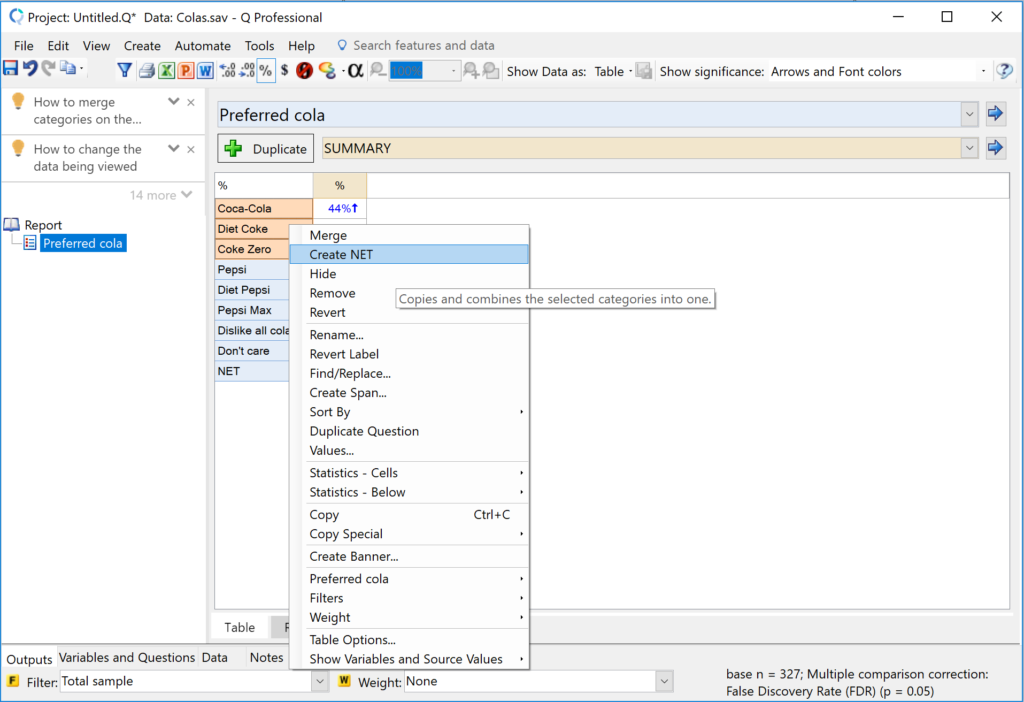Undo the last action
Viewport: 1024px width, 702px height.
(x=30, y=69)
